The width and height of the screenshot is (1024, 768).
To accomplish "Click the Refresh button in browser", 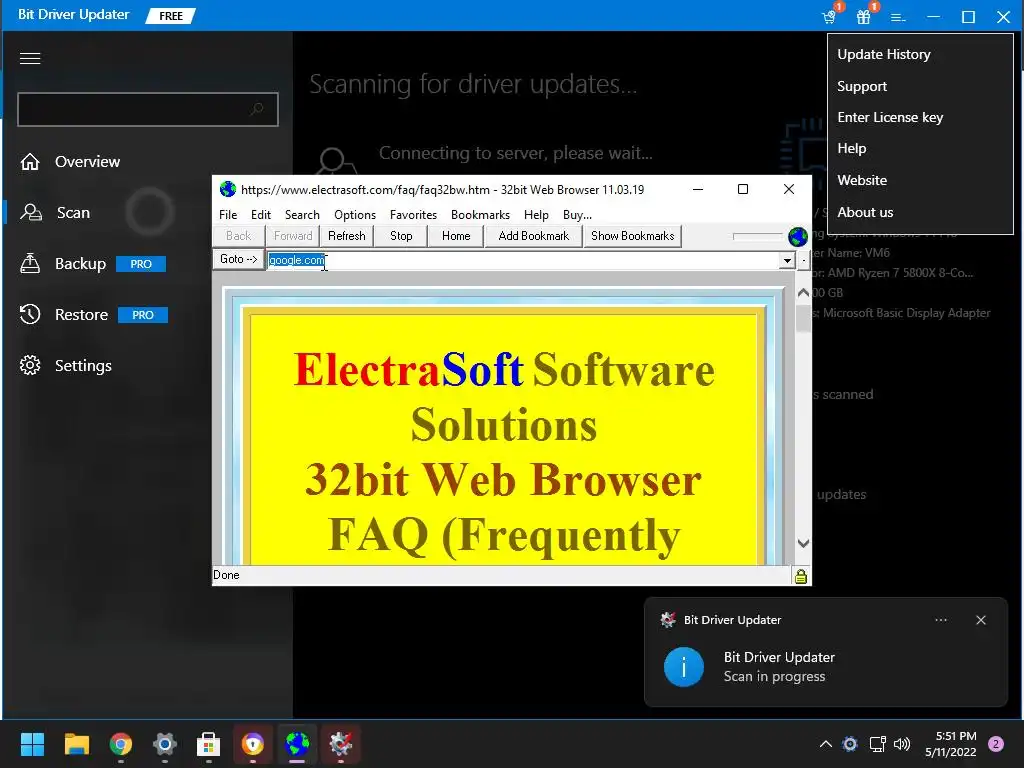I will pos(346,236).
